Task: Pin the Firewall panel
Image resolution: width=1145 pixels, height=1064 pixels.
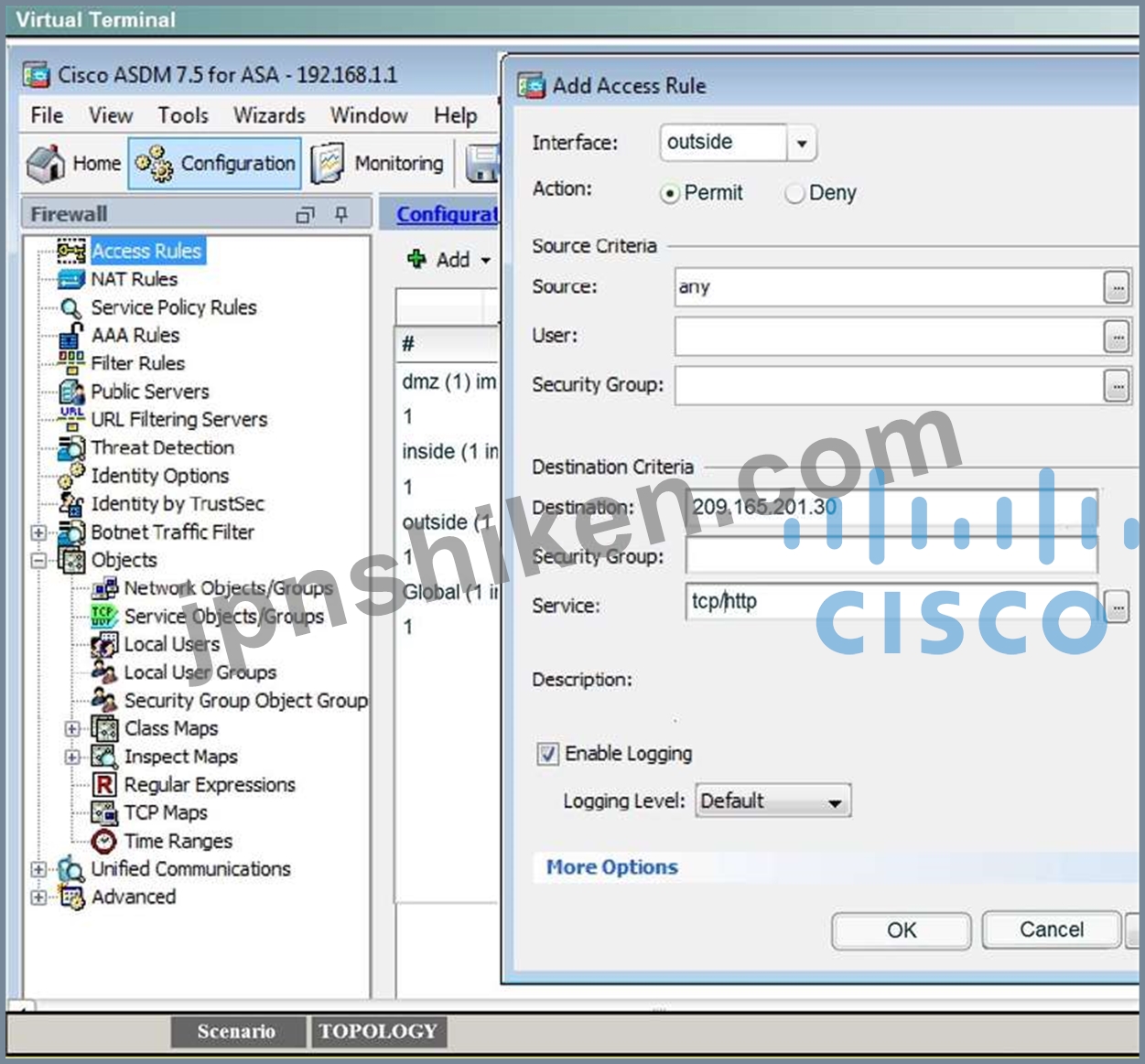Action: pyautogui.click(x=341, y=214)
